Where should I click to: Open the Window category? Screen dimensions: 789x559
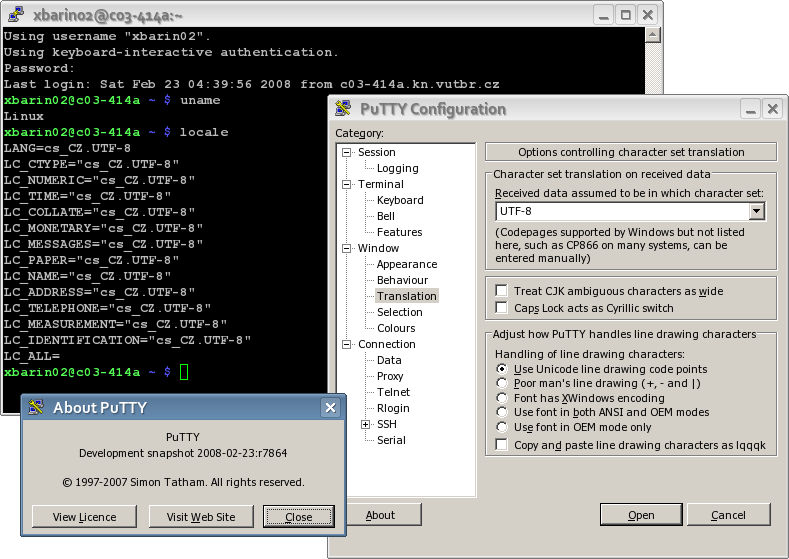(378, 248)
